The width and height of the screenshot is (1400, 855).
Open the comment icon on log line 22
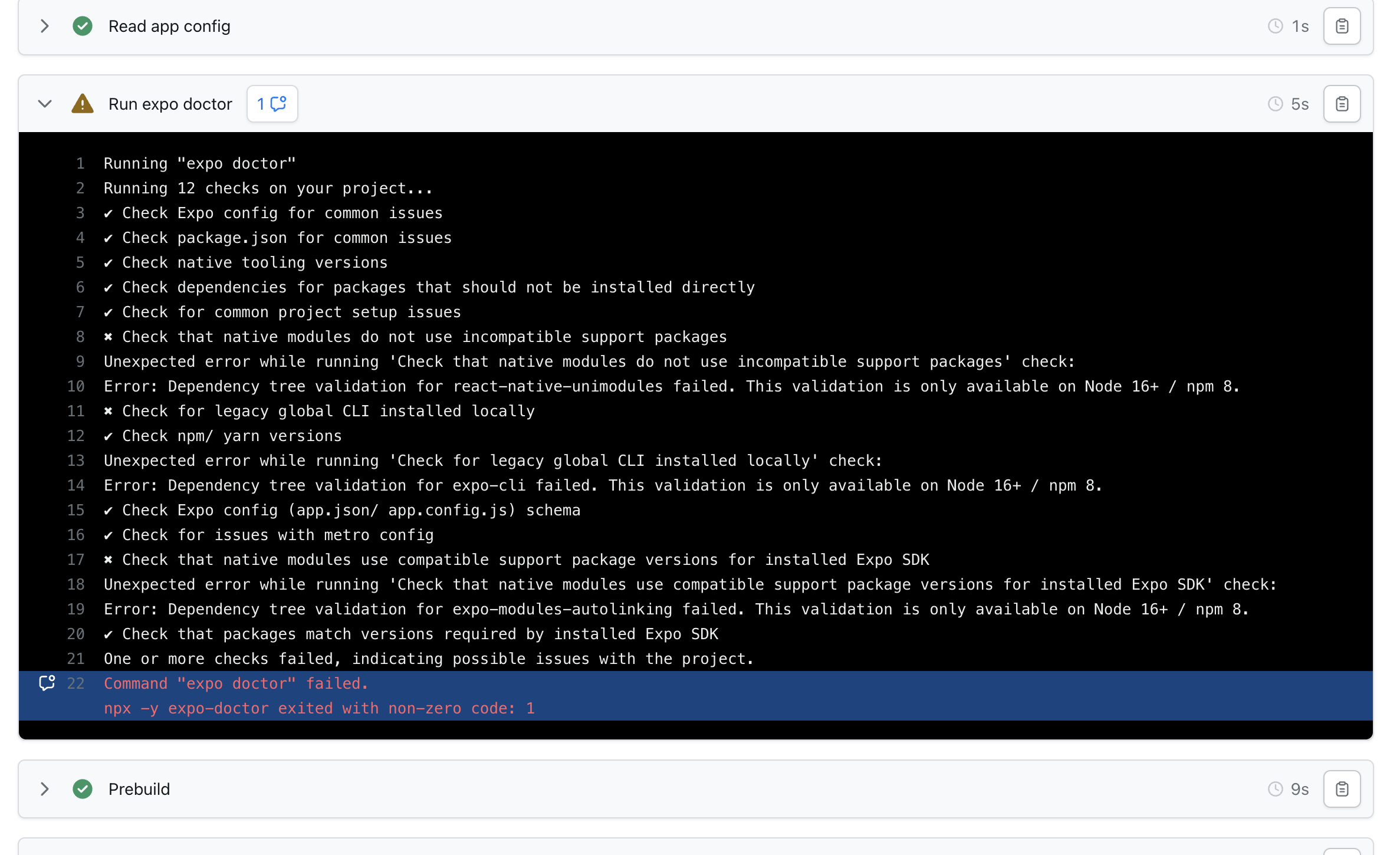pyautogui.click(x=47, y=683)
